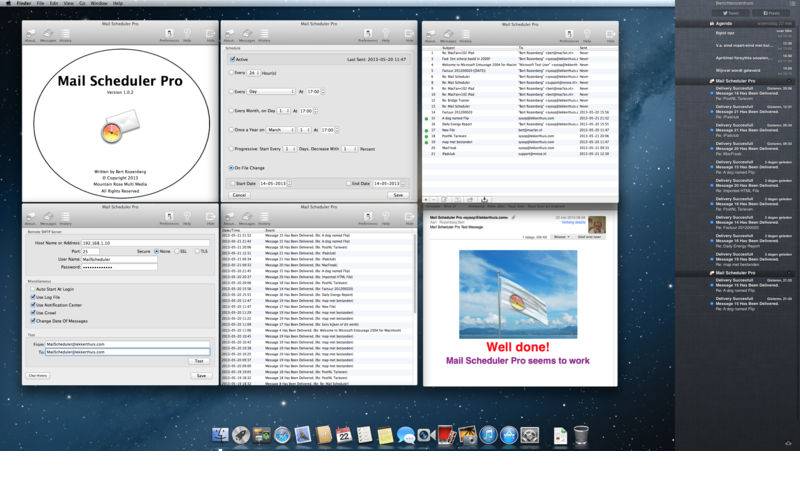800x500 pixels.
Task: Open the Decrease With percent popup
Action: [349, 149]
